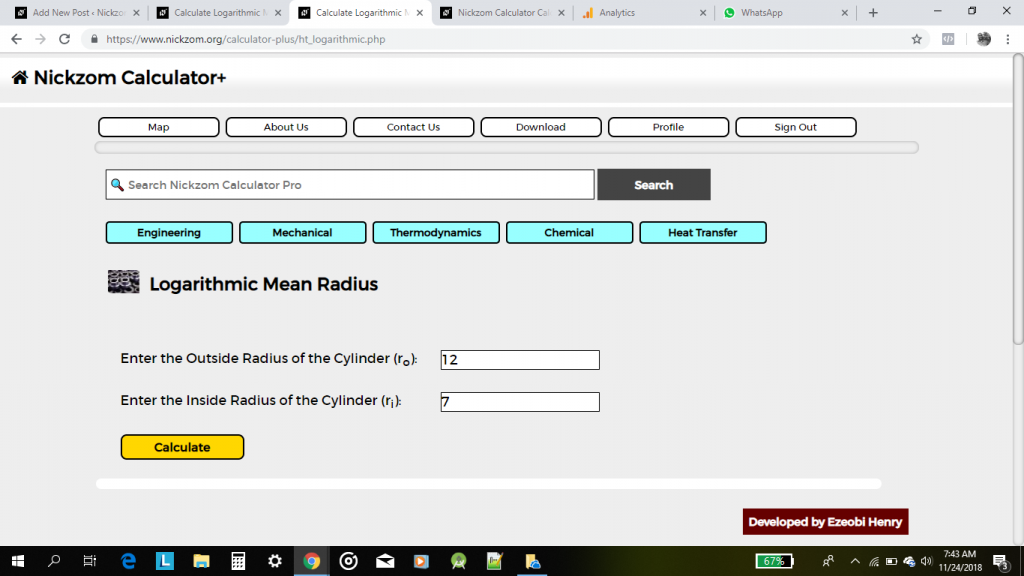The width and height of the screenshot is (1024, 576).
Task: Open Task View on the taskbar
Action: [90, 561]
